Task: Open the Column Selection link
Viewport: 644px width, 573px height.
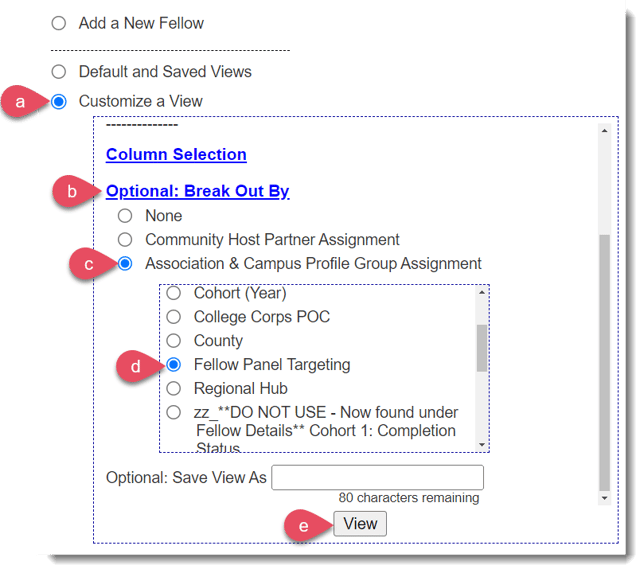Action: pyautogui.click(x=176, y=154)
